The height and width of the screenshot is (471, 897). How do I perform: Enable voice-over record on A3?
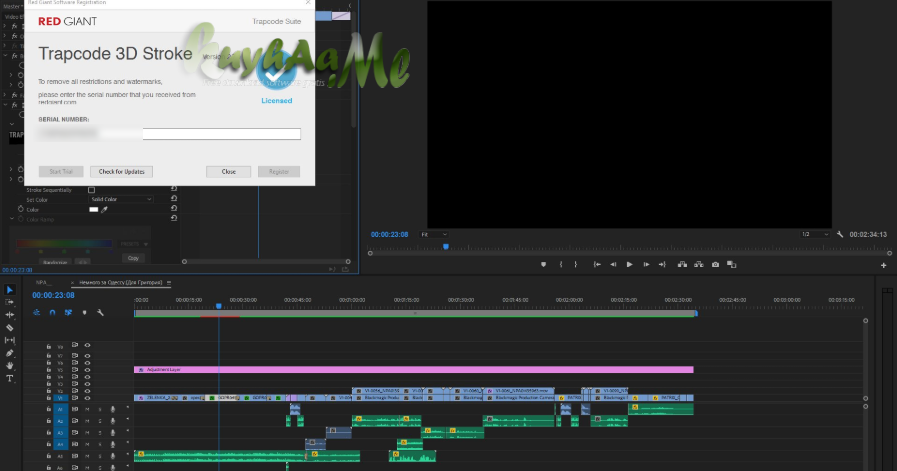pyautogui.click(x=113, y=433)
